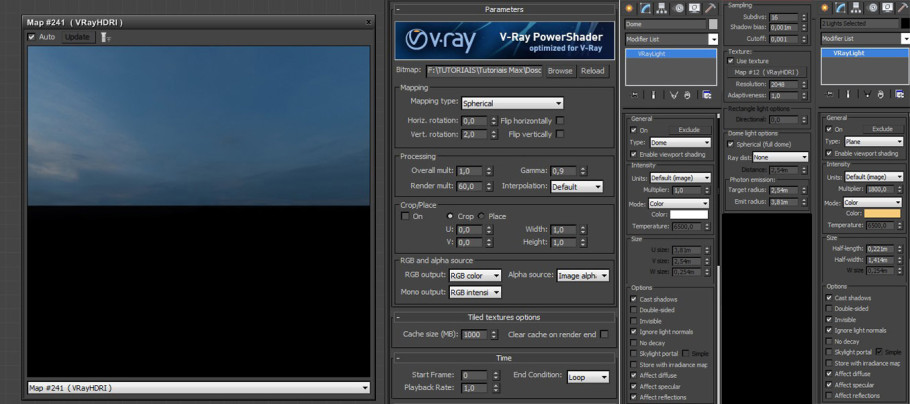Open Modify tab in 2 Lights Selected panel
The height and width of the screenshot is (404, 910).
[841, 8]
